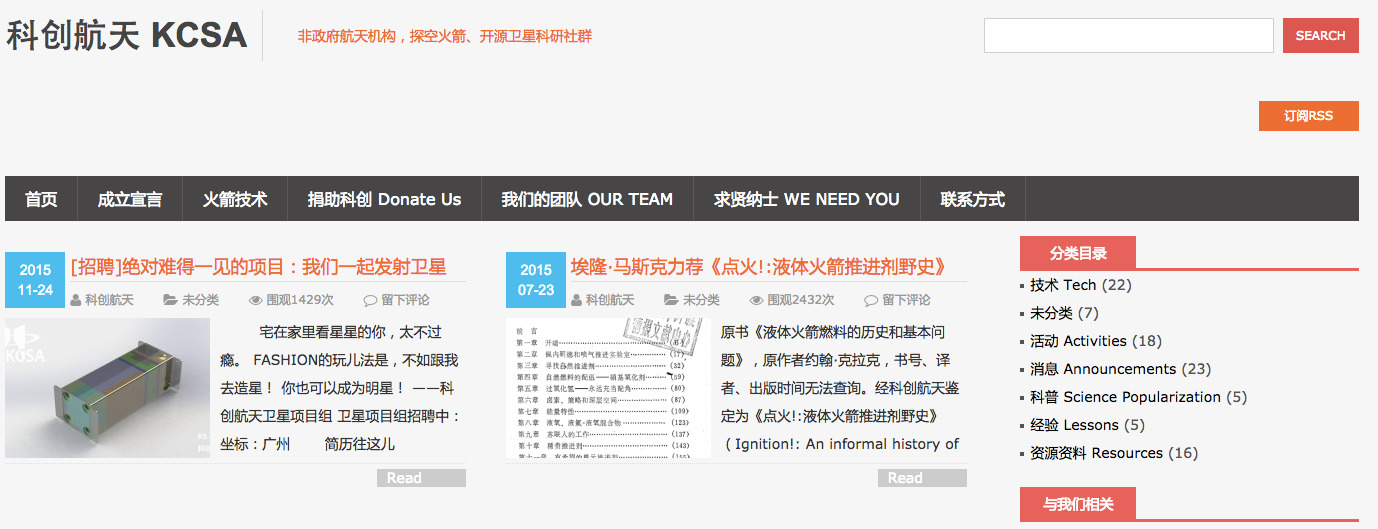Click the search text input field
Screen dimensions: 1378x529
coord(1128,36)
